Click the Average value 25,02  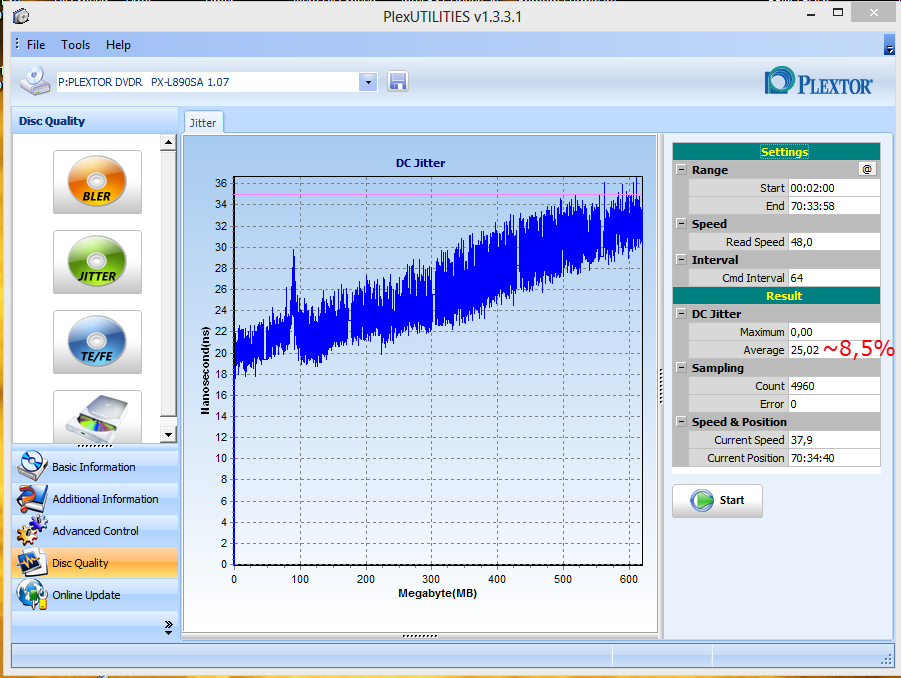[x=804, y=350]
